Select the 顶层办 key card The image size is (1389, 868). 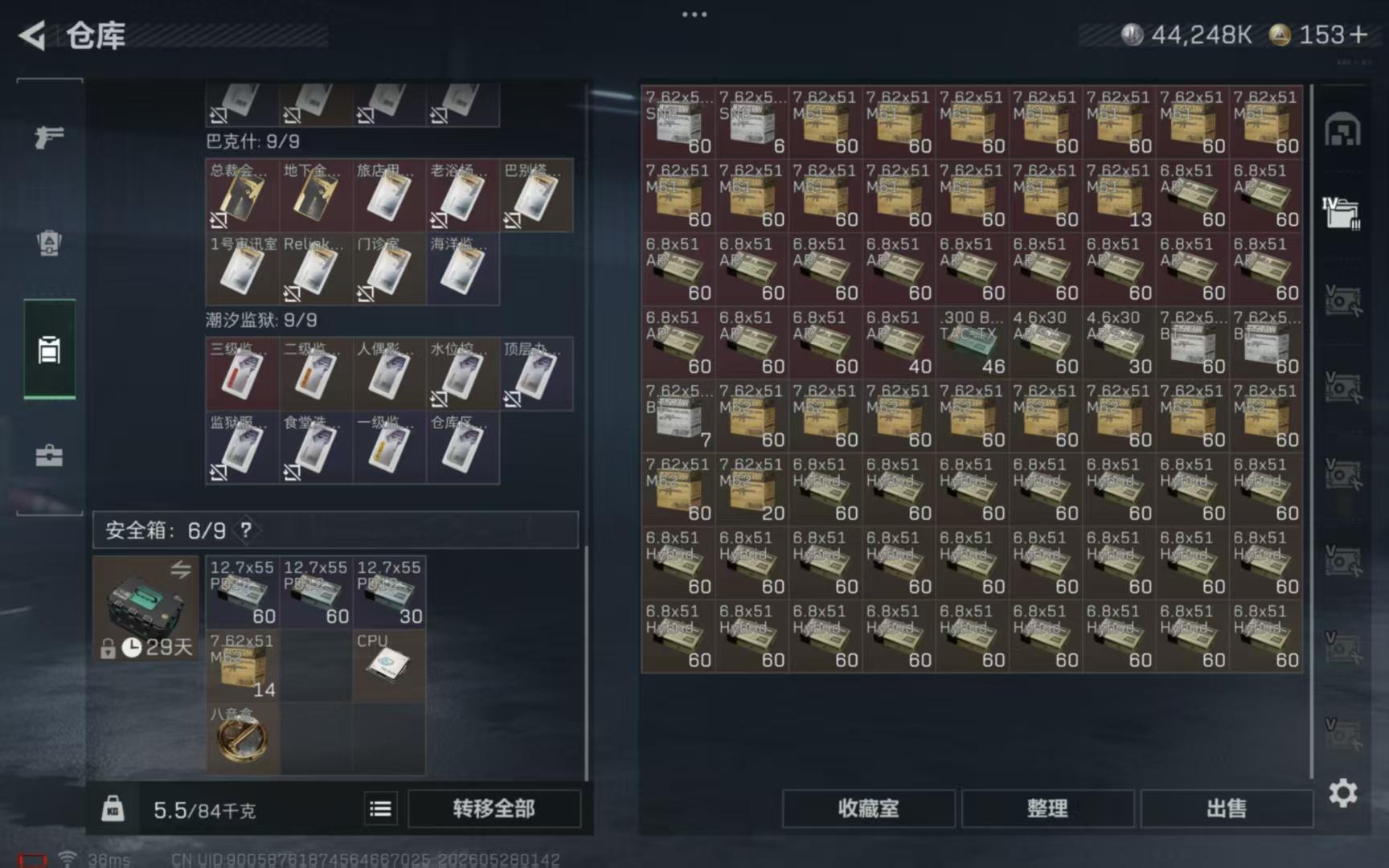pos(536,374)
